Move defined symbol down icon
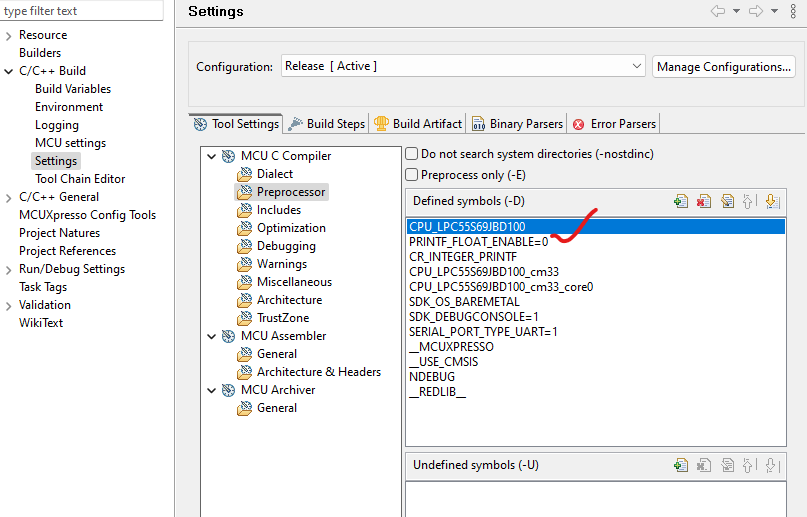Viewport: 807px width, 517px height. click(x=772, y=201)
